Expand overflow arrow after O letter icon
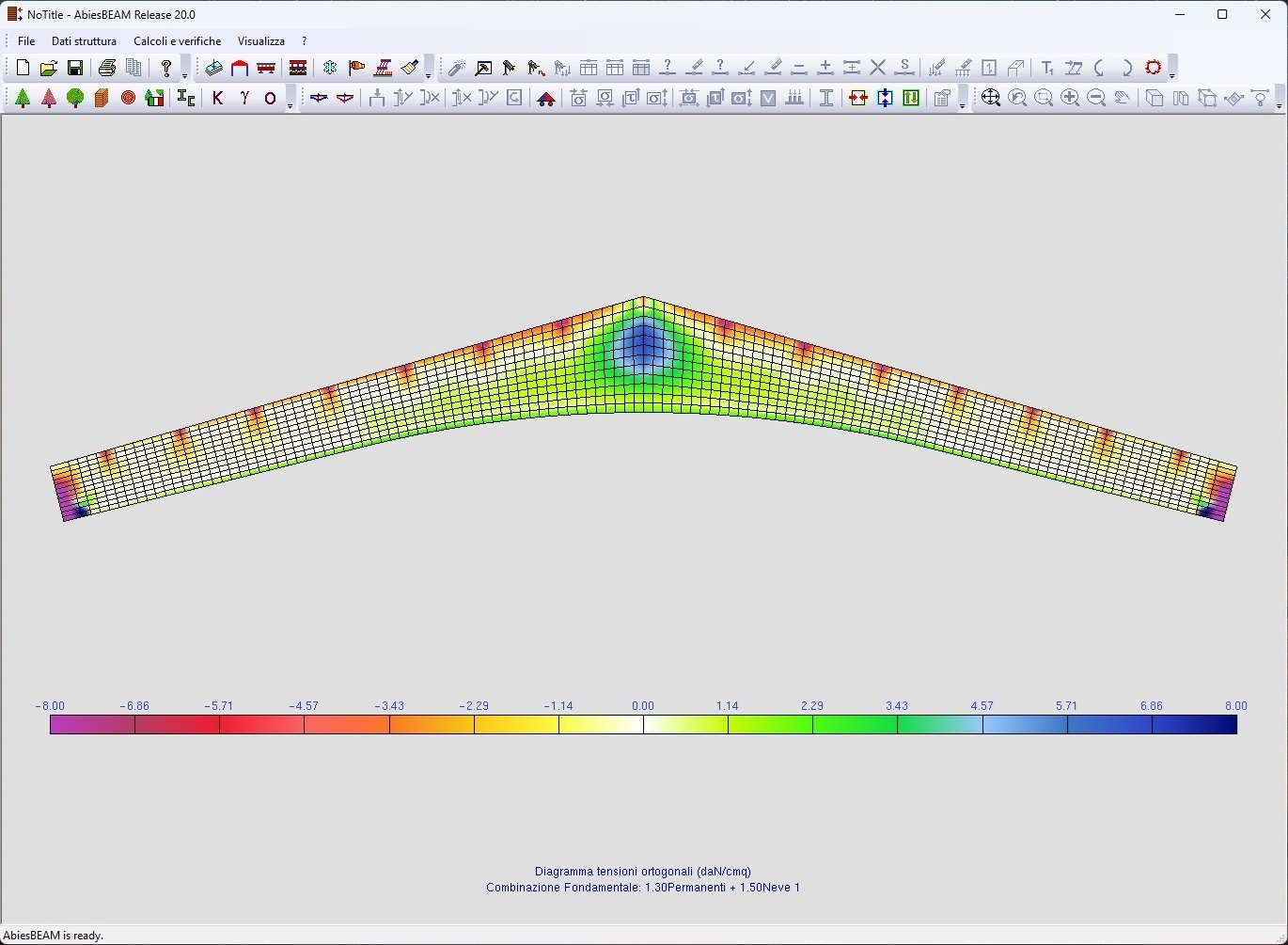The width and height of the screenshot is (1288, 945). tap(290, 99)
